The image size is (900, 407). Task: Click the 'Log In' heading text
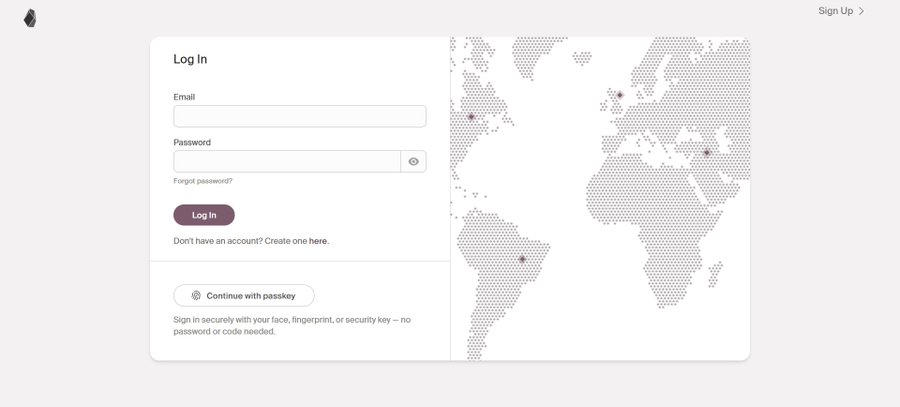tap(190, 59)
